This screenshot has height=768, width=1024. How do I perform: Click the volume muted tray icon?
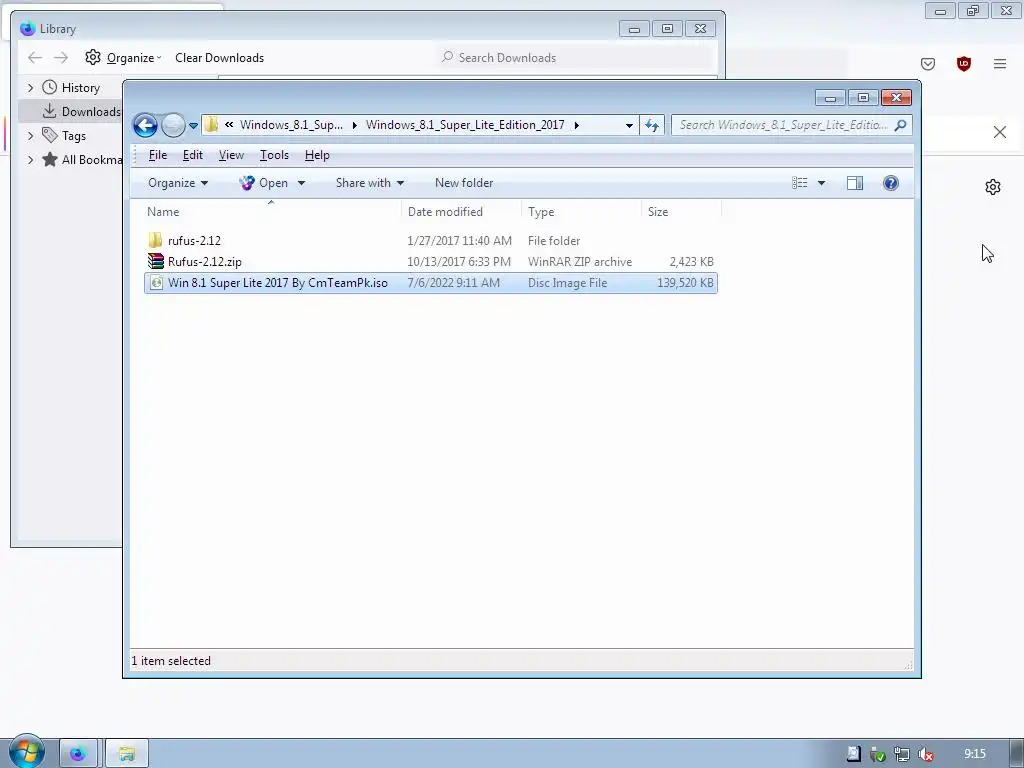coord(926,754)
